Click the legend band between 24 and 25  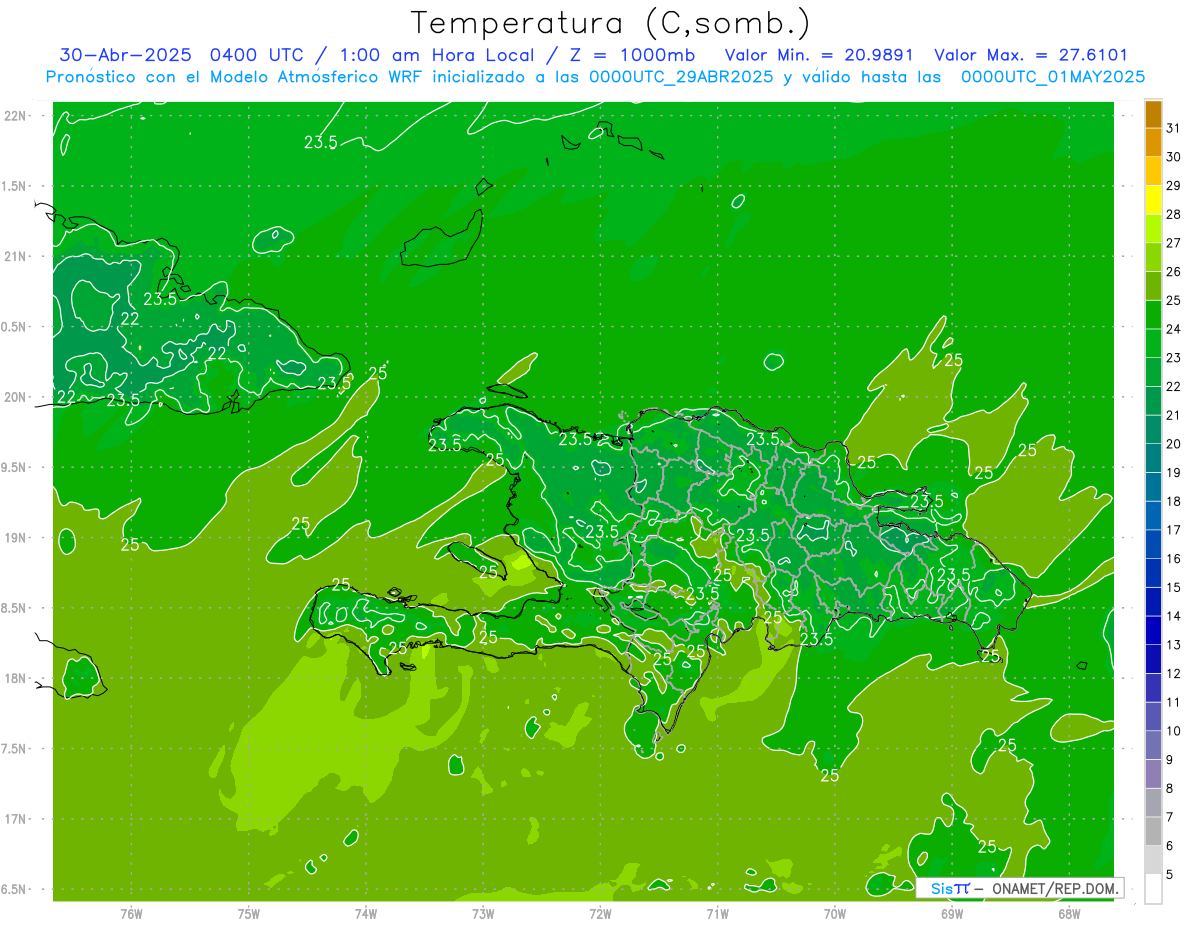tap(1153, 315)
